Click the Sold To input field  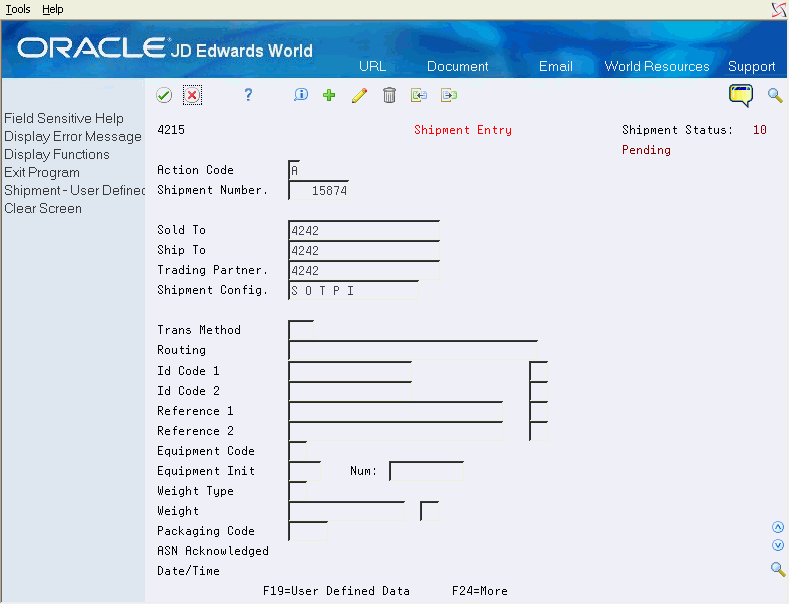click(x=364, y=230)
